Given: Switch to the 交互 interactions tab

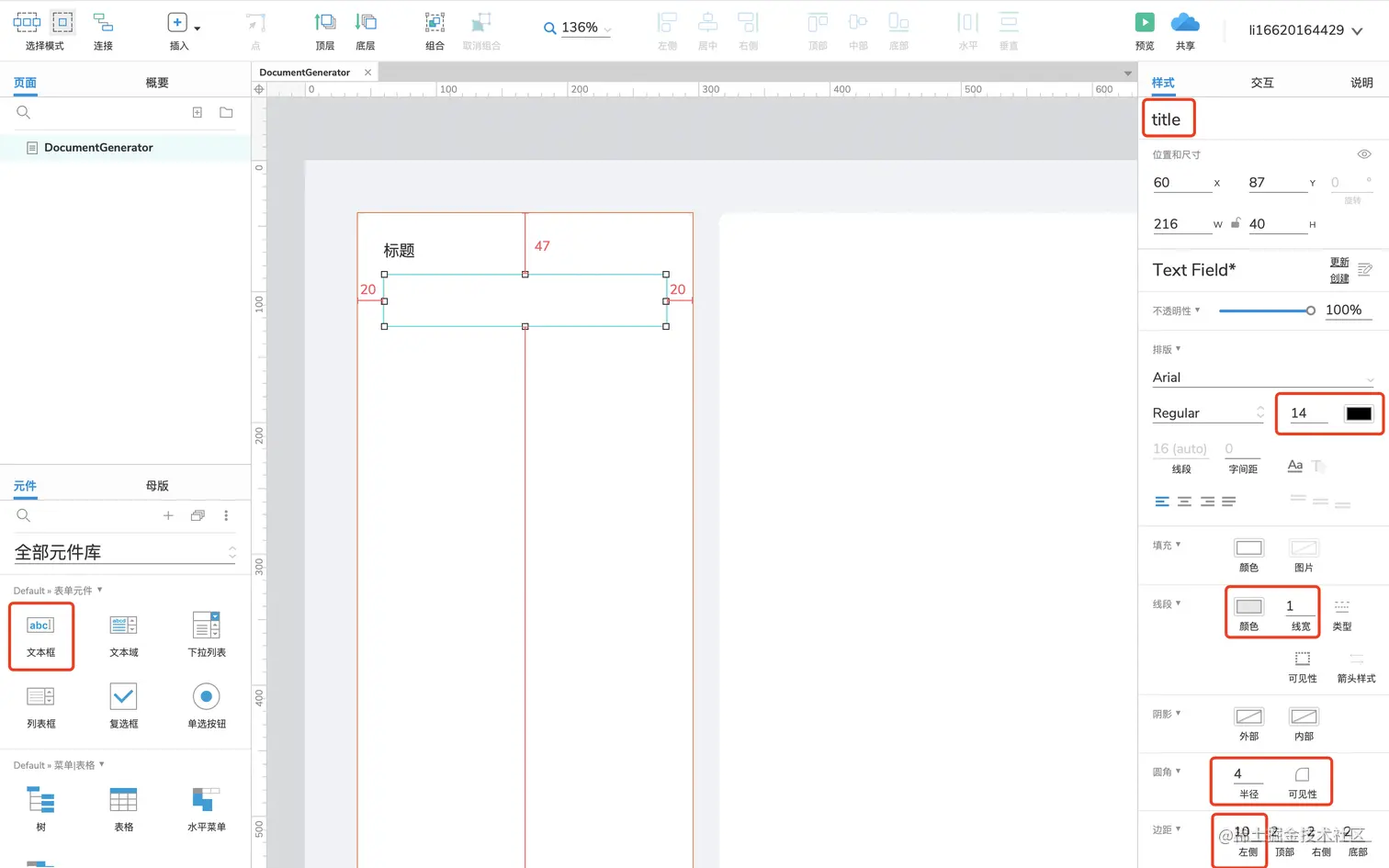Looking at the screenshot, I should click(x=1262, y=83).
